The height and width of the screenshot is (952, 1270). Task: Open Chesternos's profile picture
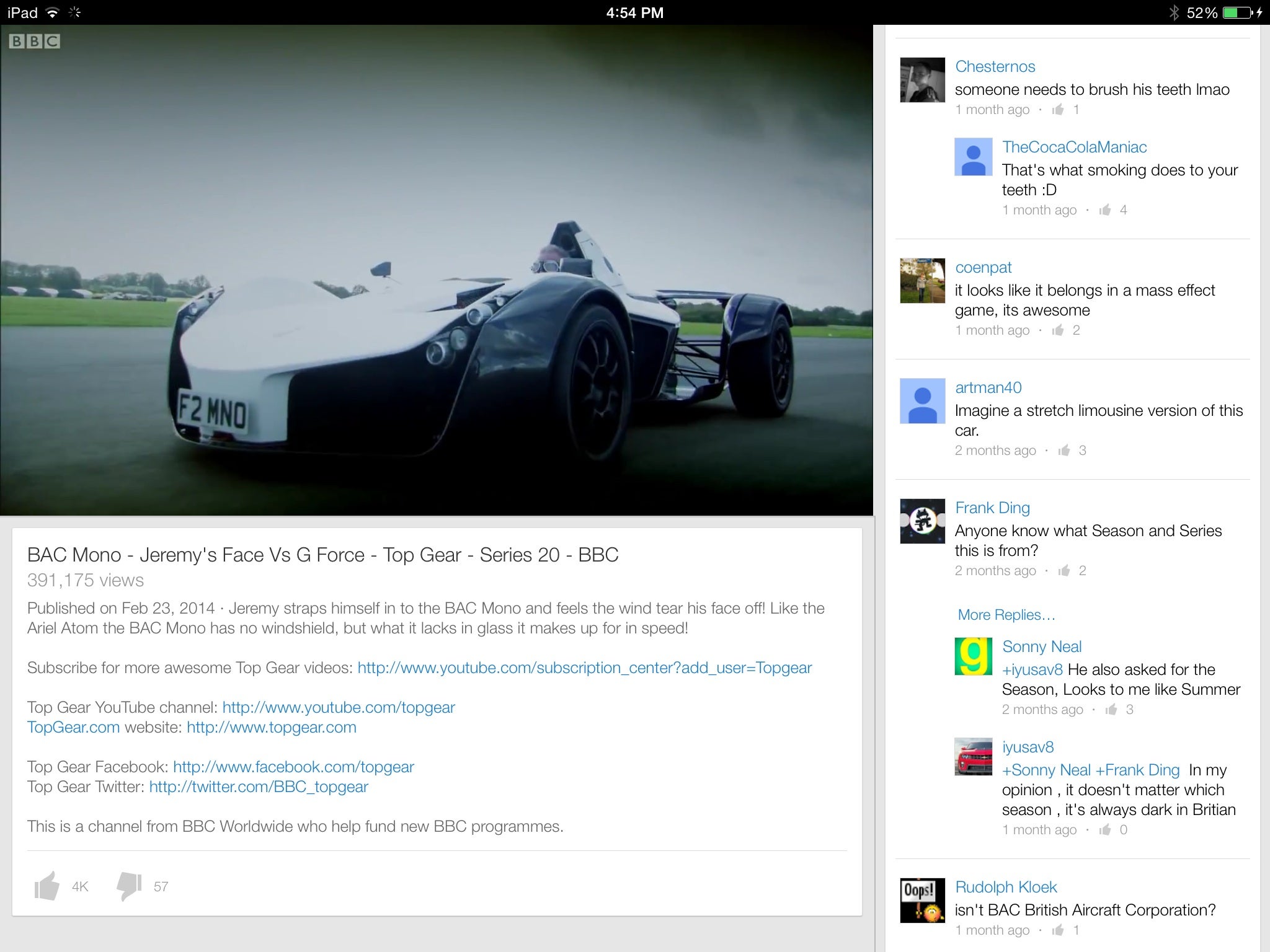(923, 80)
